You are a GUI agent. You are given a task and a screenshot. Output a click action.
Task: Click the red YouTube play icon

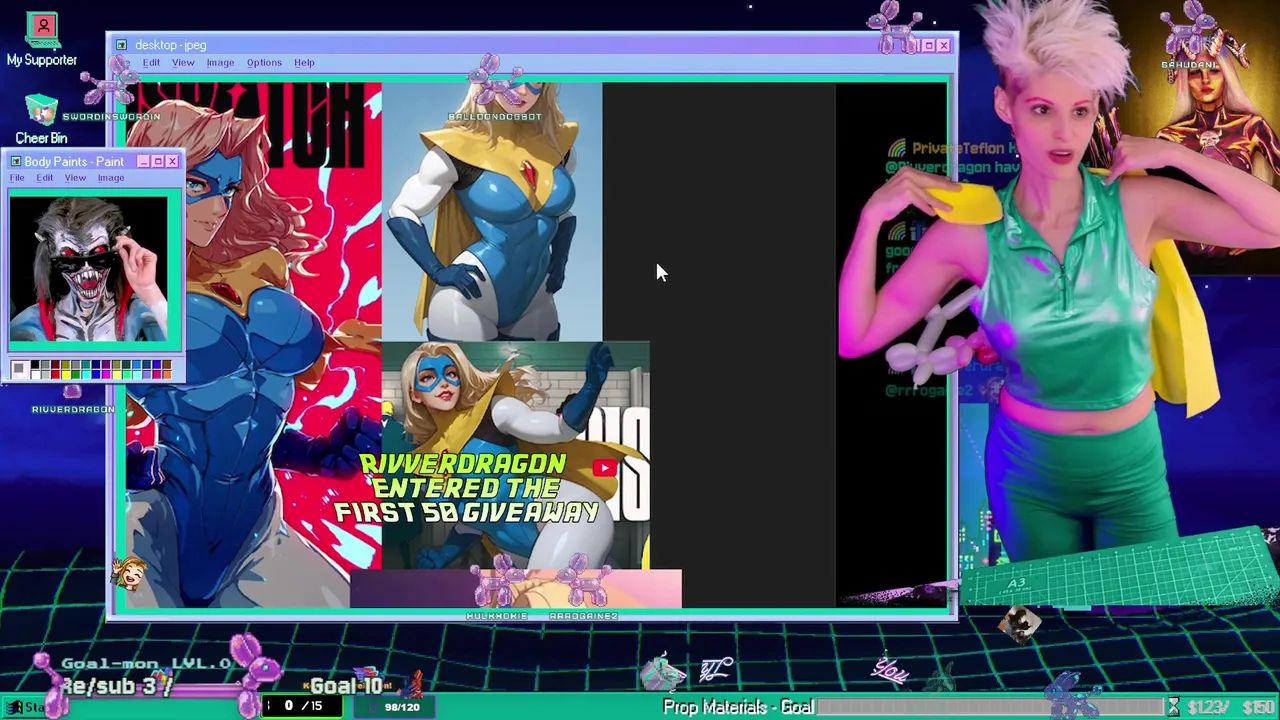tap(604, 468)
